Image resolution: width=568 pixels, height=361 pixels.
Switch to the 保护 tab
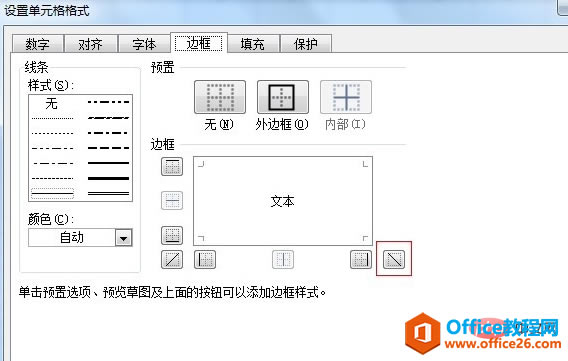click(x=306, y=44)
